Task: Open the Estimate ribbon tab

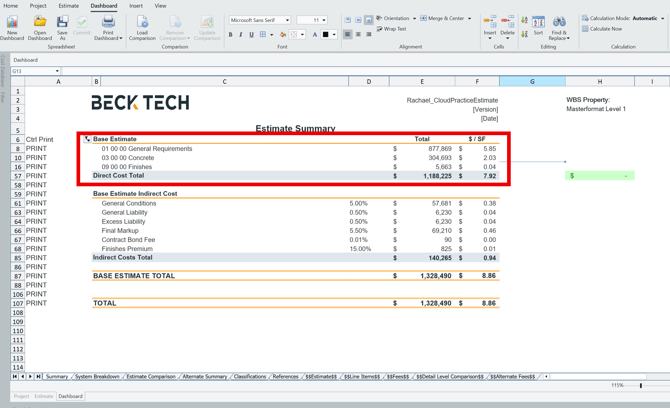Action: [x=68, y=6]
